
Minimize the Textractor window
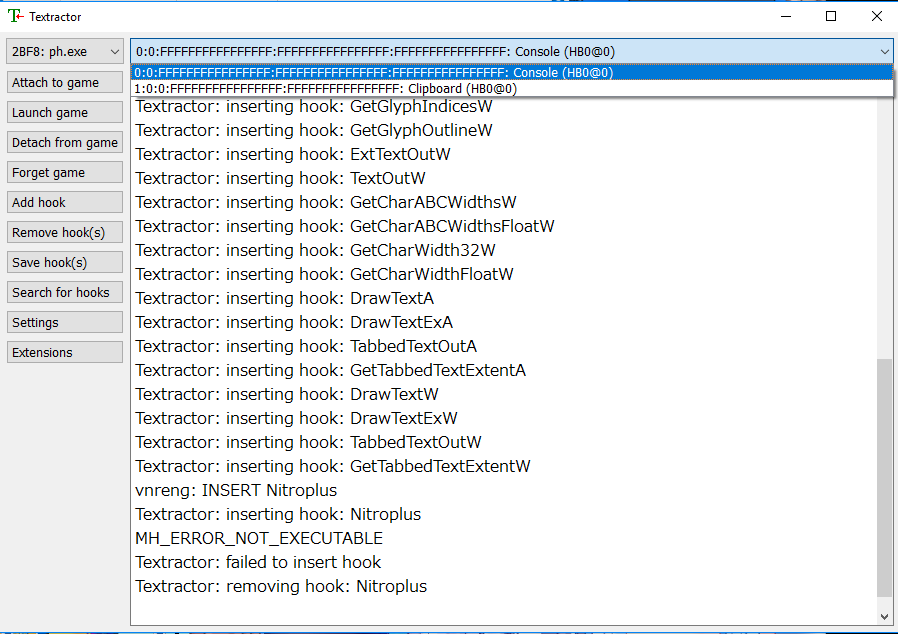coord(786,16)
